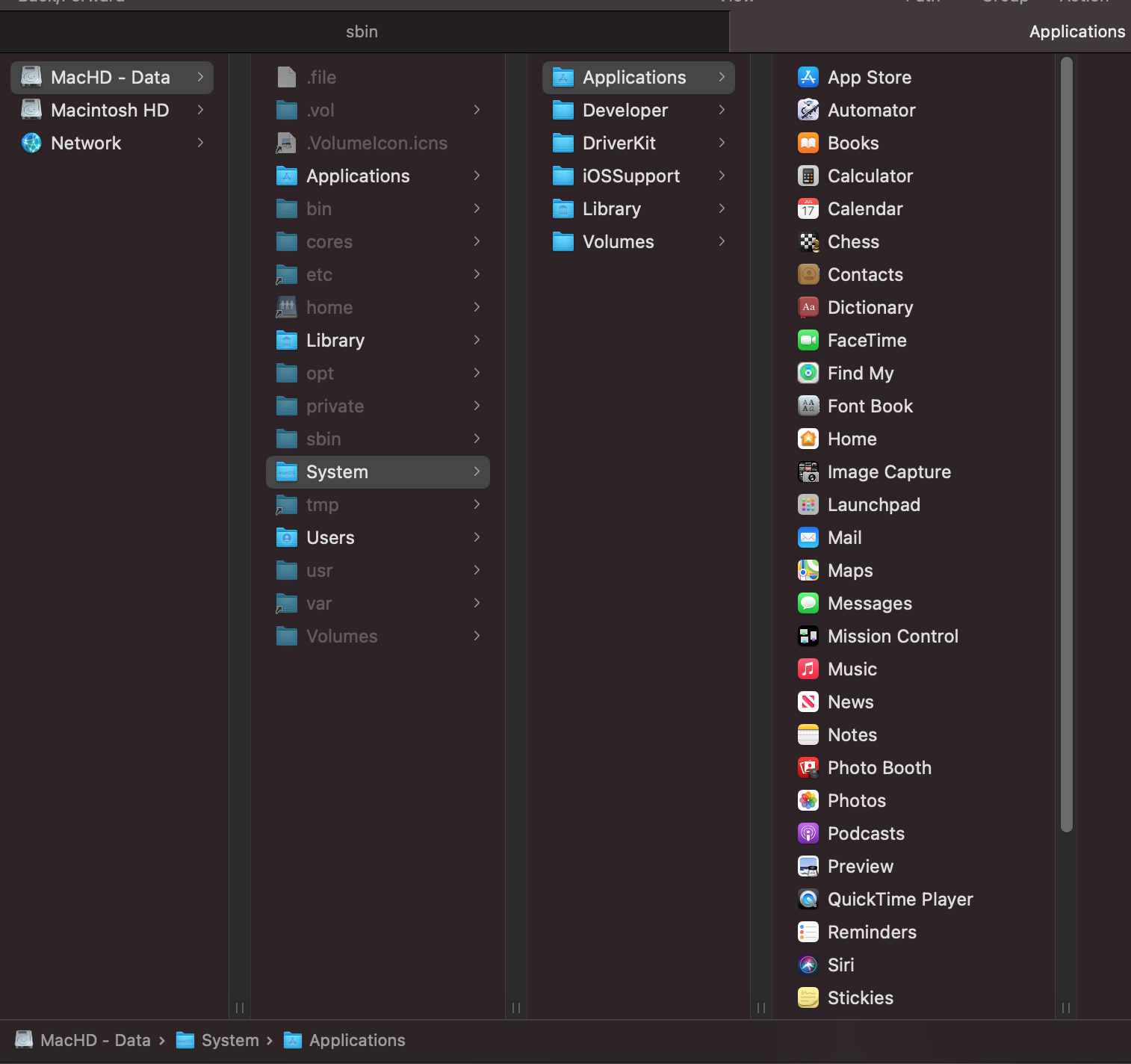This screenshot has height=1064, width=1131.
Task: Click the Messages app icon
Action: coord(808,603)
